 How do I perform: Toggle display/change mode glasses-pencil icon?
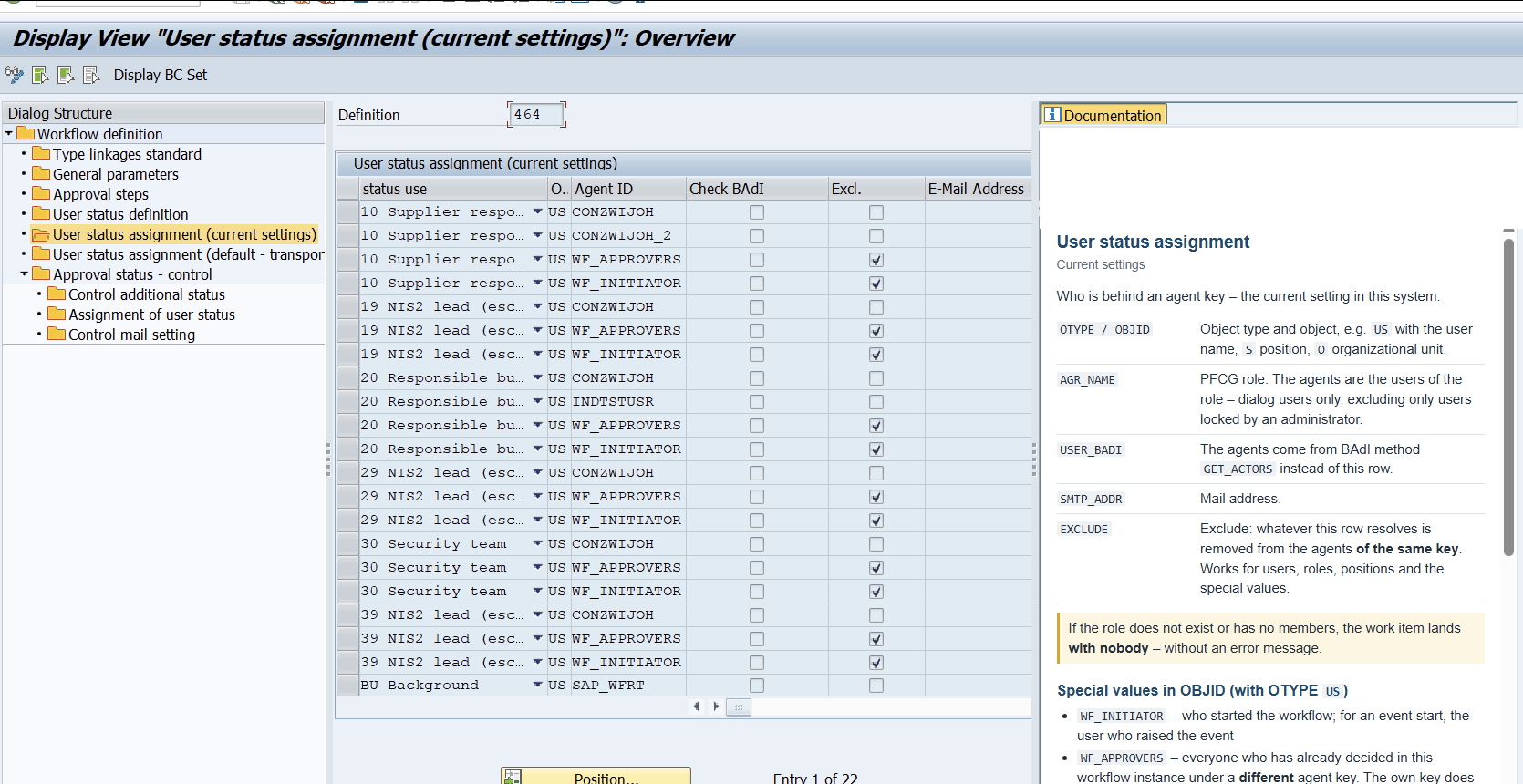coord(14,74)
